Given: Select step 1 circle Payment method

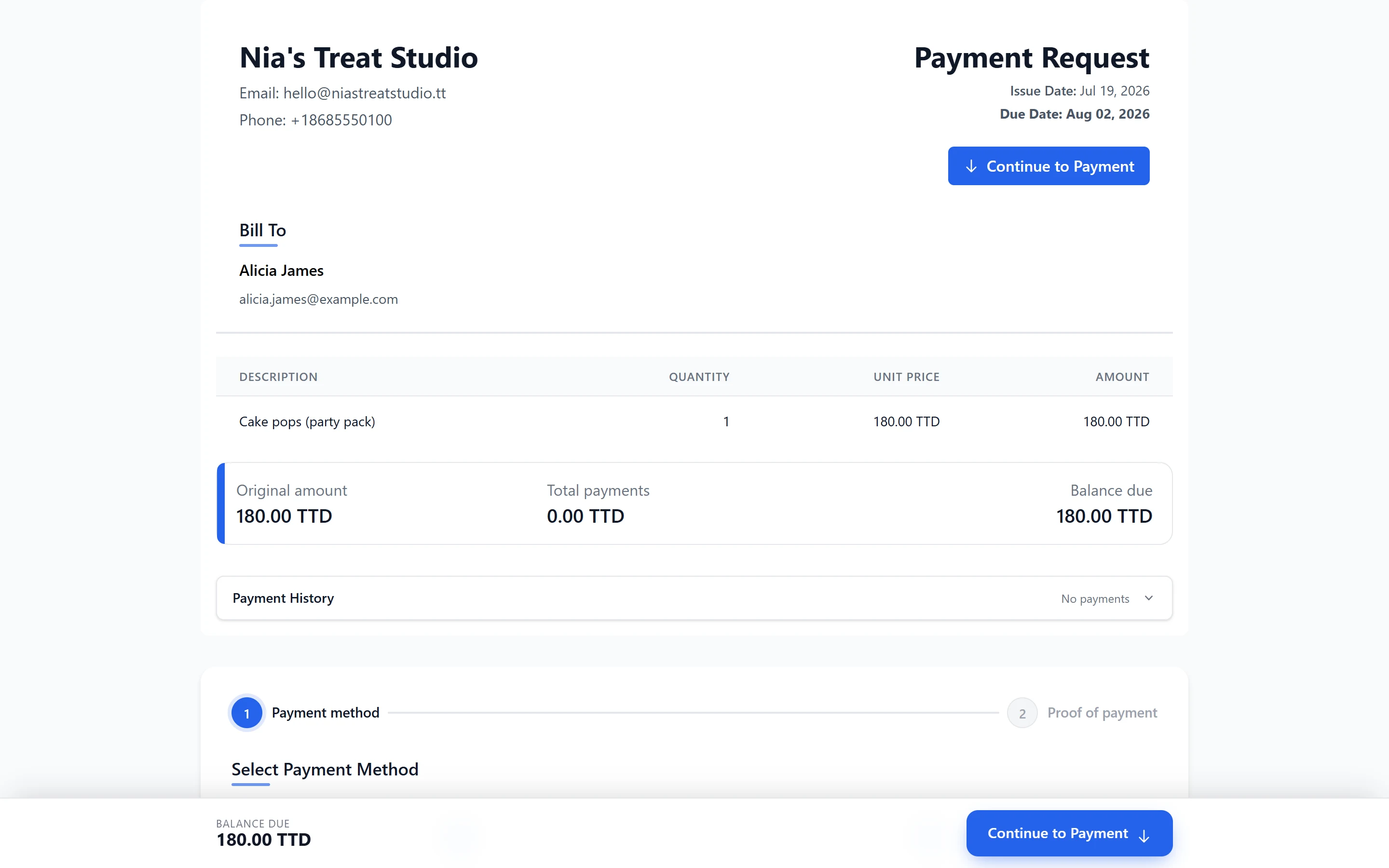Looking at the screenshot, I should coord(247,713).
